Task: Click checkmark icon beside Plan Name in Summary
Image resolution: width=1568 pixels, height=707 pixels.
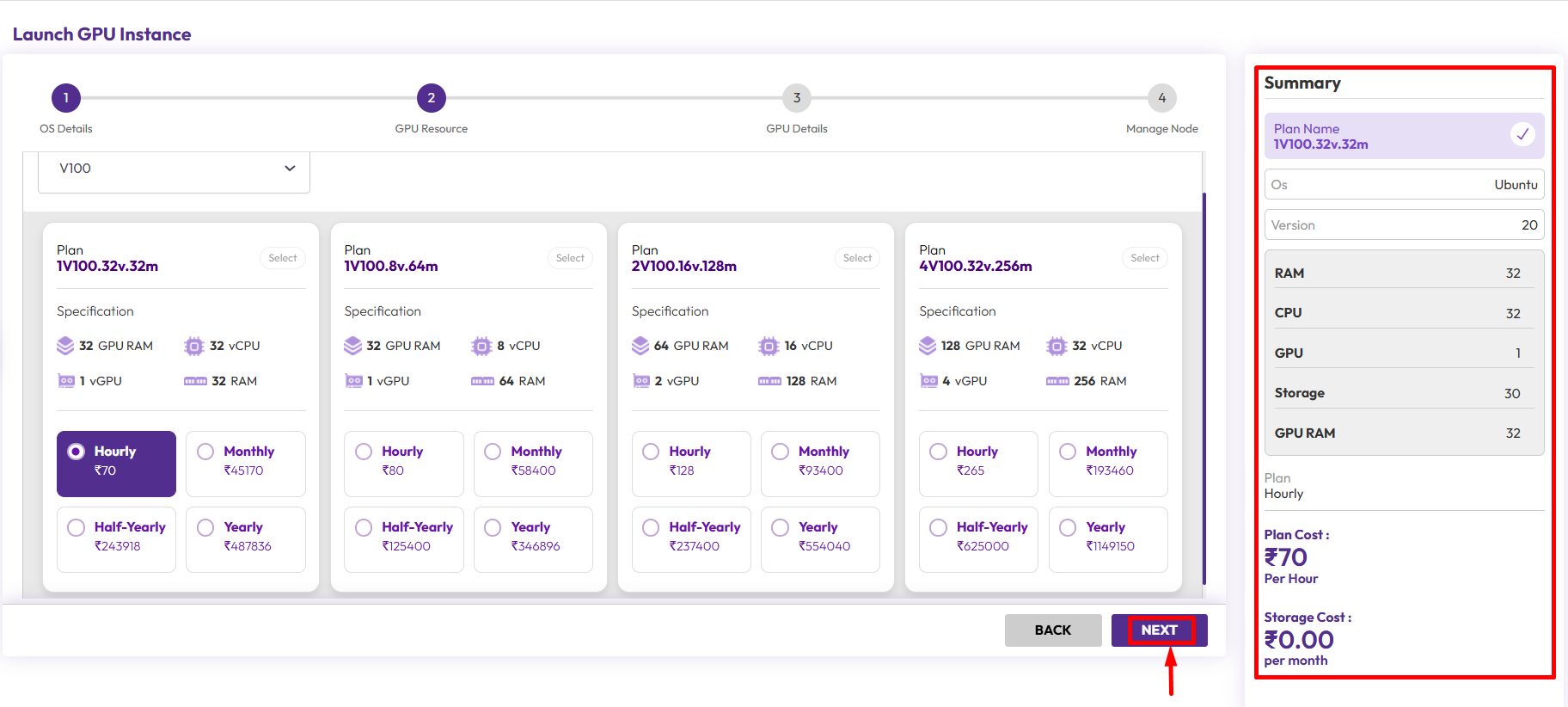Action: [1522, 135]
